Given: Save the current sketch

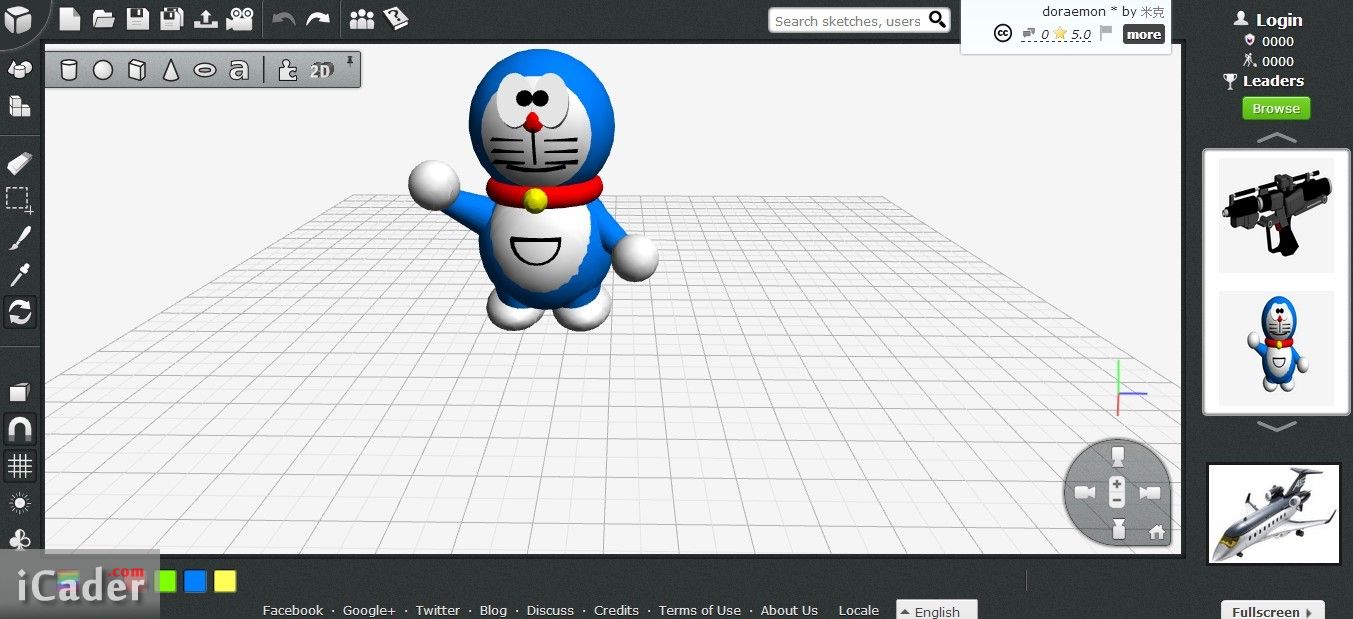Looking at the screenshot, I should coord(137,18).
